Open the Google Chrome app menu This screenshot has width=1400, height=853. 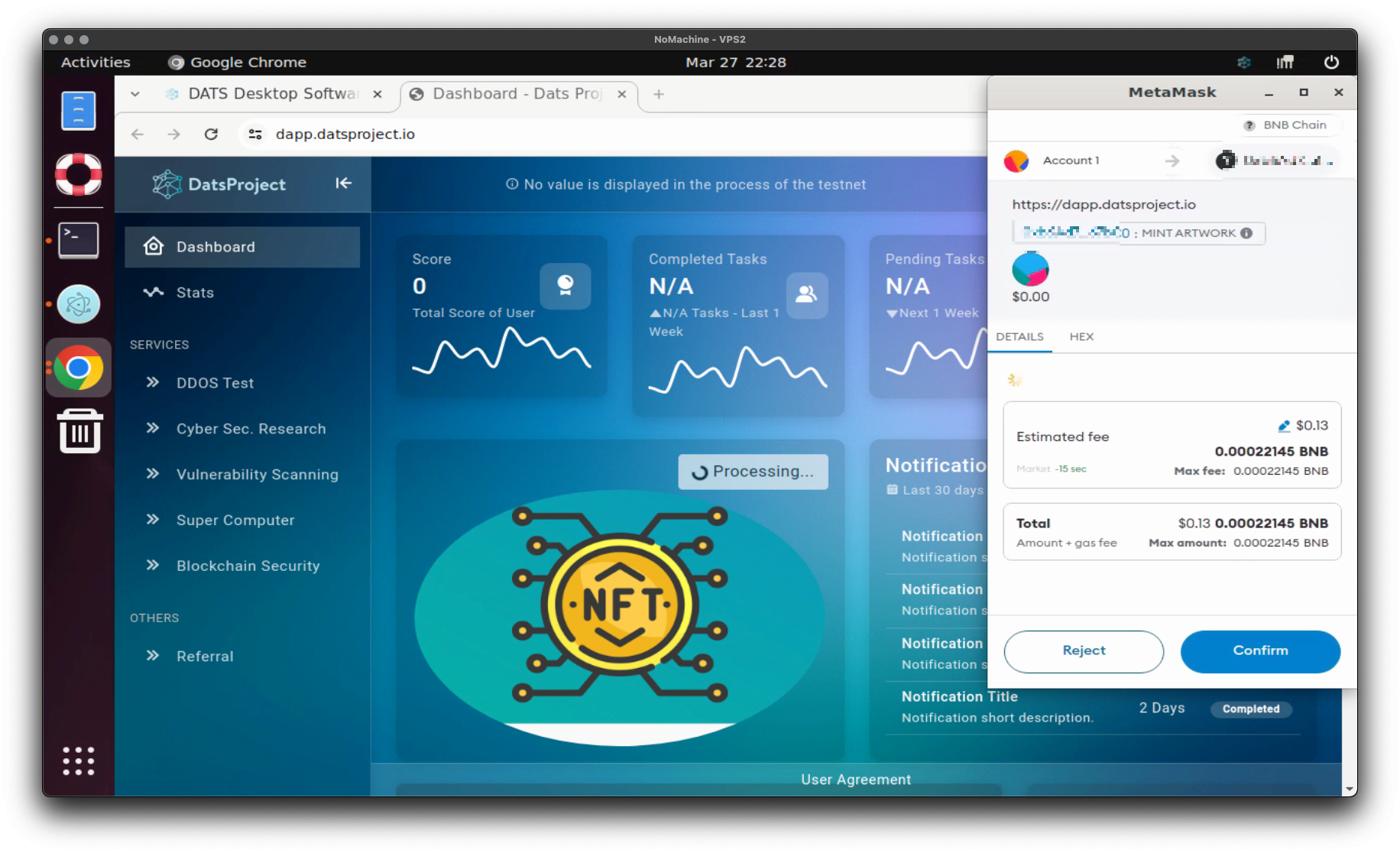pos(238,63)
